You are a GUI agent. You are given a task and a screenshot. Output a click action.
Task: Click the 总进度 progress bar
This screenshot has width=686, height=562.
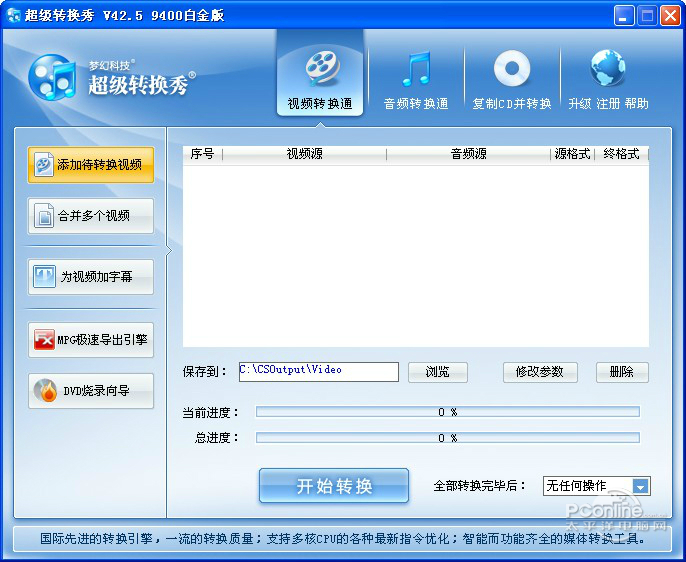pos(448,437)
